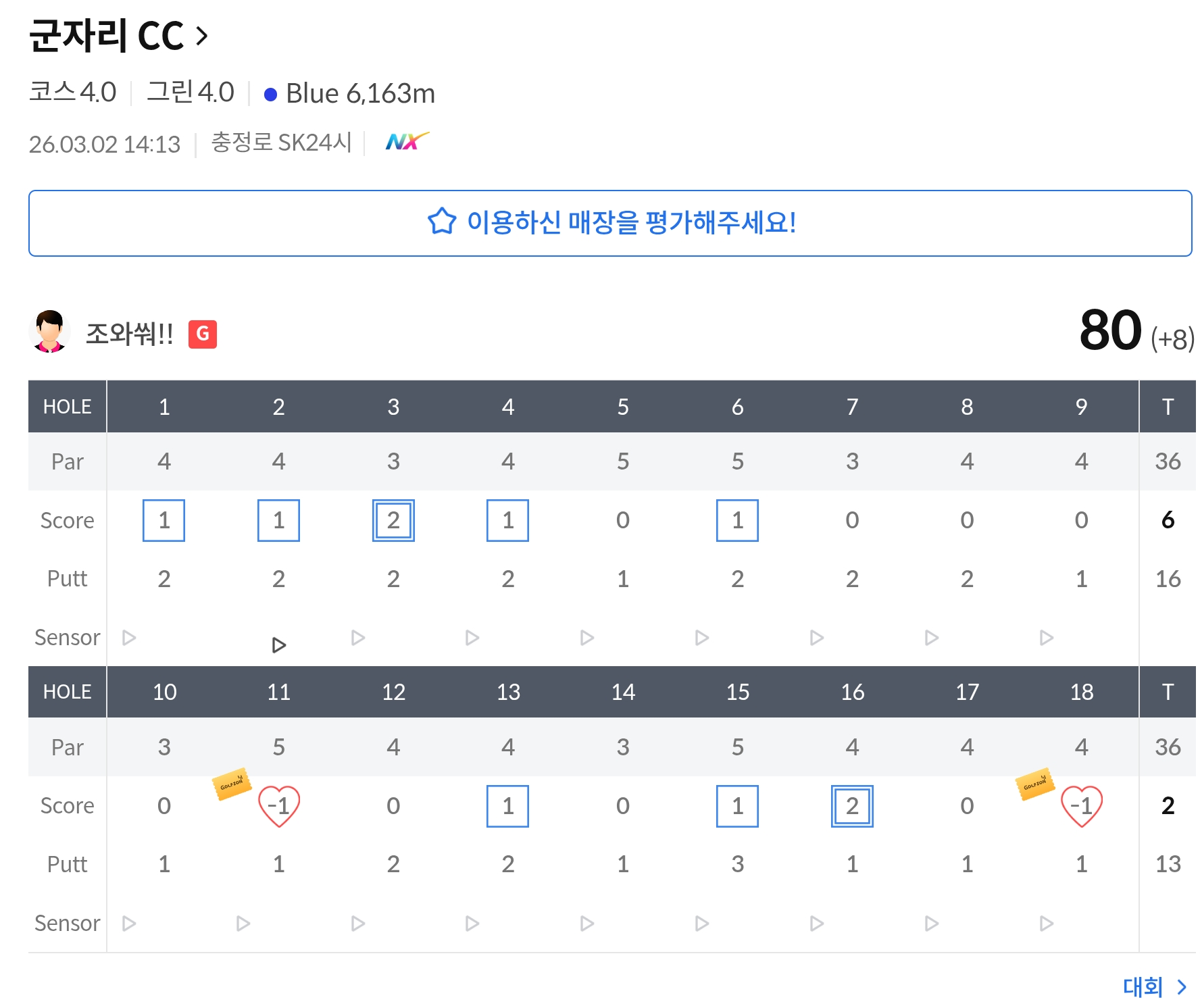Expand the 대회 tournament link

(1154, 987)
